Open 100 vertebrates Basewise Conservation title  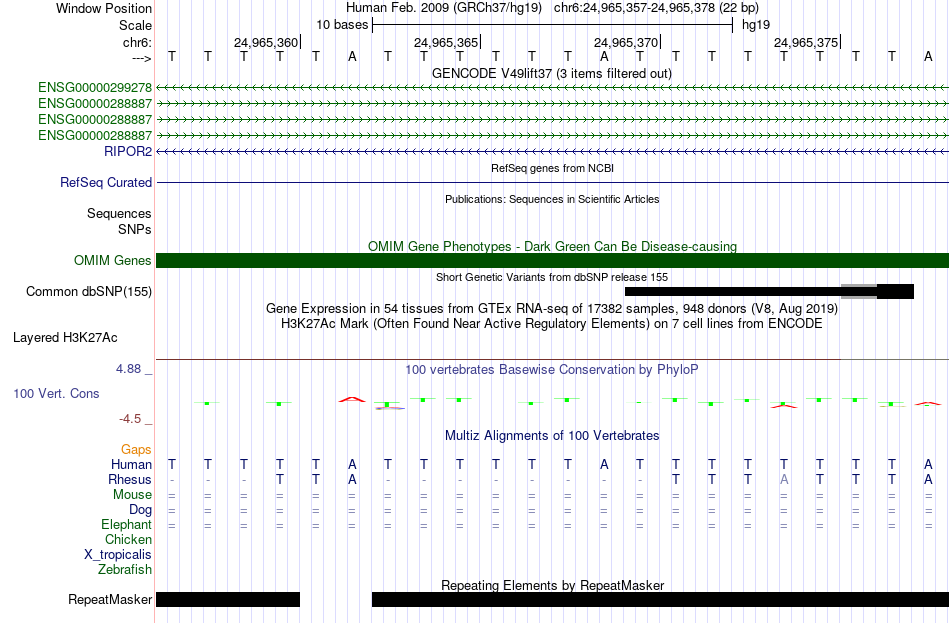tap(552, 370)
